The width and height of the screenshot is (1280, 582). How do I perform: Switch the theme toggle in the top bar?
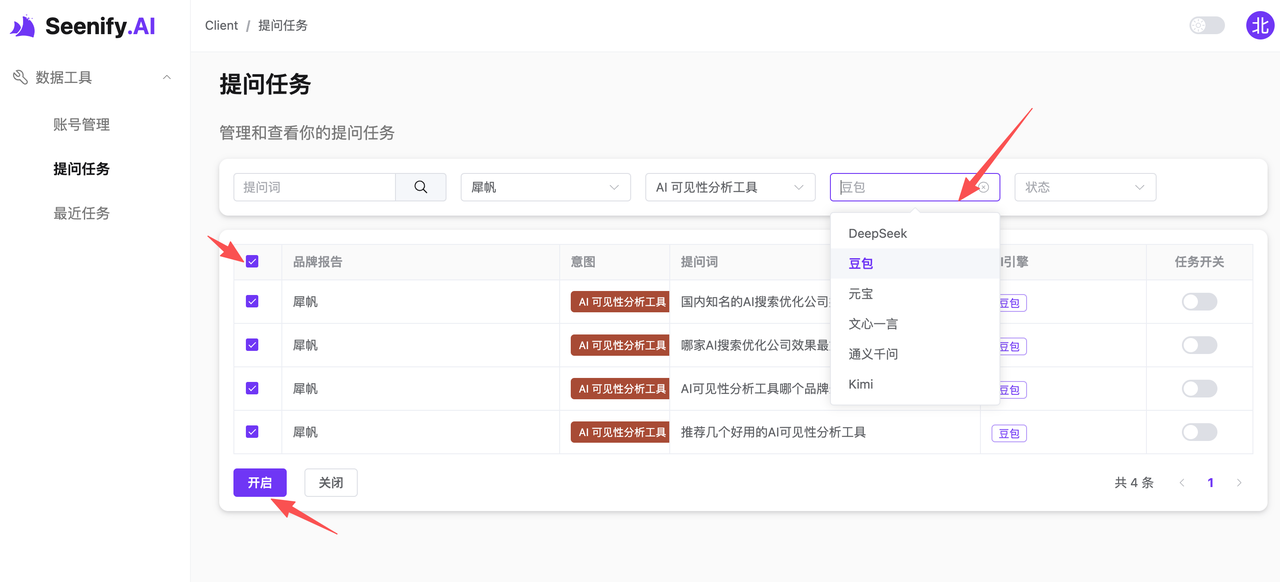(1206, 25)
